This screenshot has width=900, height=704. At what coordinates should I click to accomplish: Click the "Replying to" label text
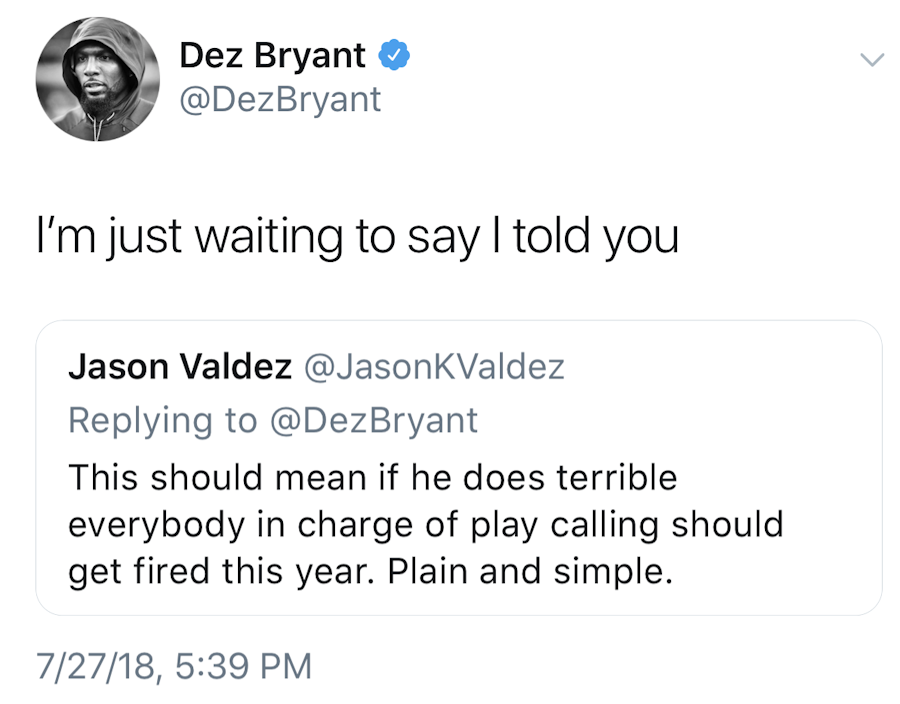(162, 420)
